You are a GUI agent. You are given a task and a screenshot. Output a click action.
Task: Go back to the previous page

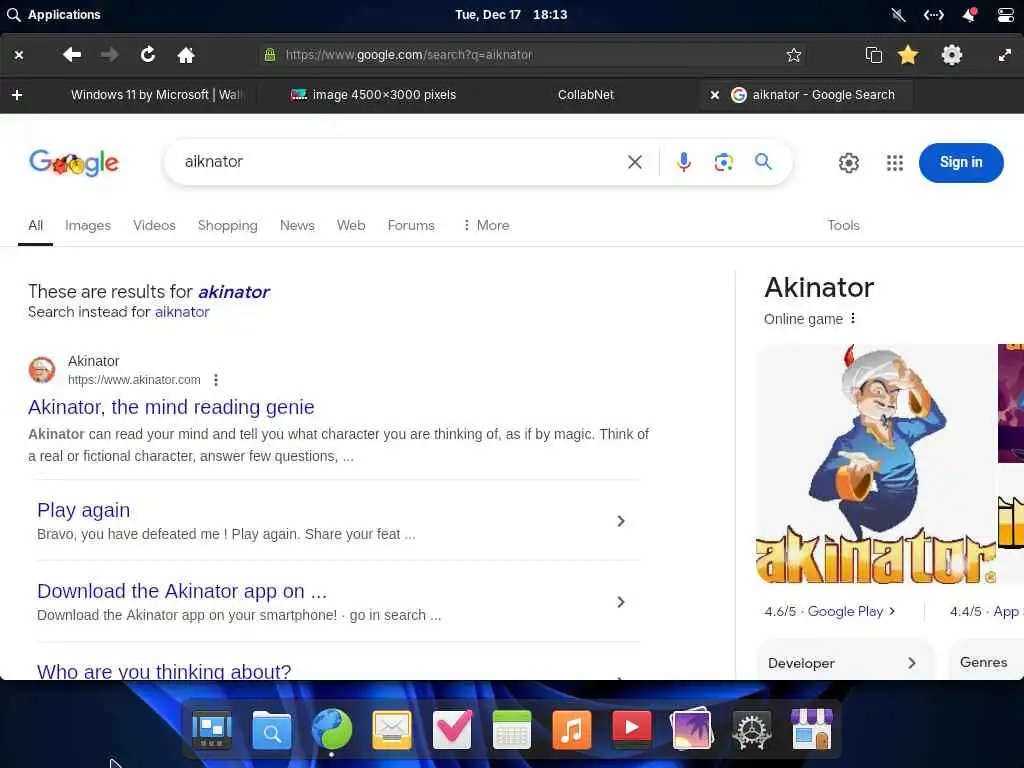pos(72,55)
